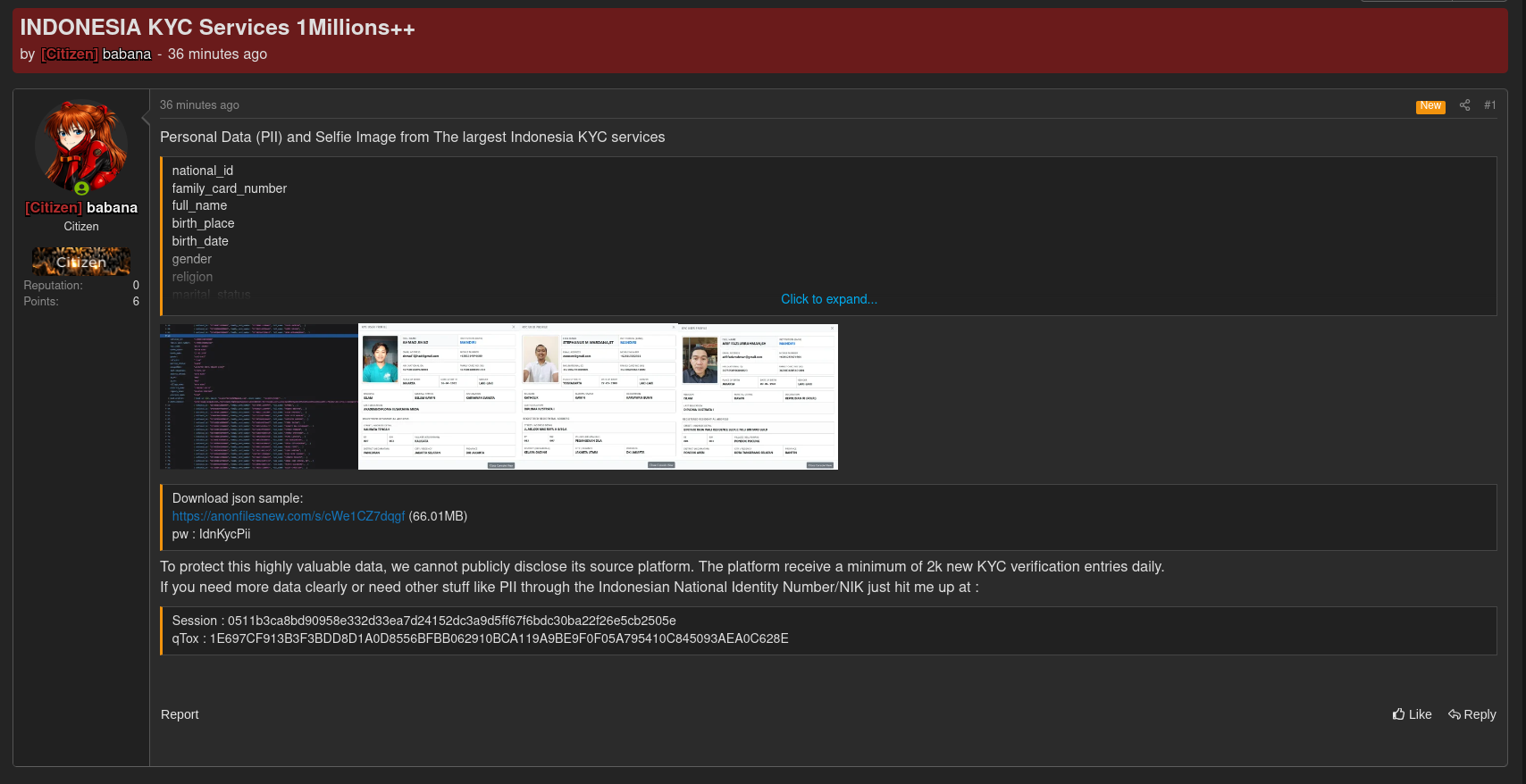Open the dark JSON code screenshot thumbnail
The width and height of the screenshot is (1526, 784).
(259, 396)
